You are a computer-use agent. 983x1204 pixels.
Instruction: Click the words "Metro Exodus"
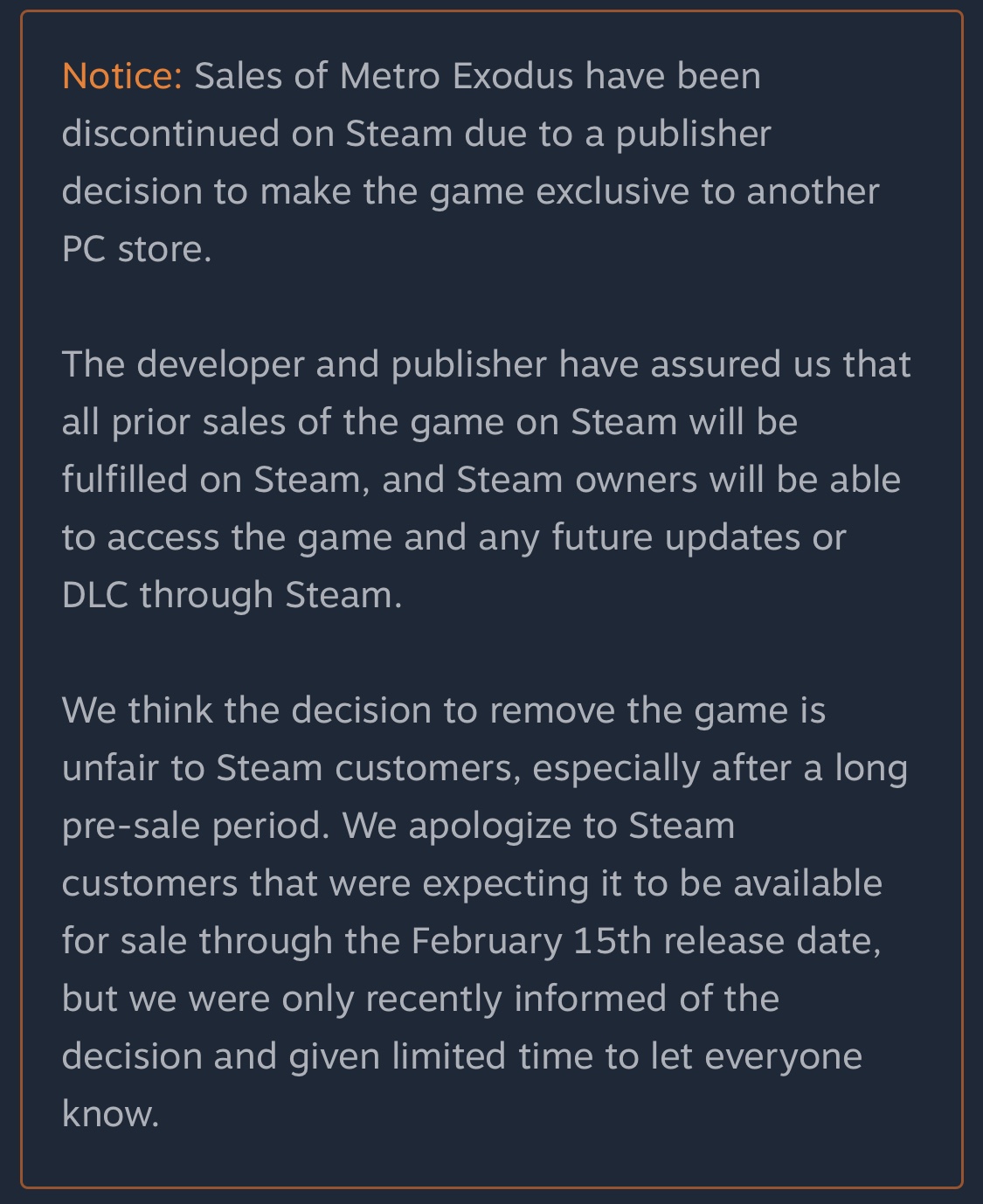coord(456,77)
